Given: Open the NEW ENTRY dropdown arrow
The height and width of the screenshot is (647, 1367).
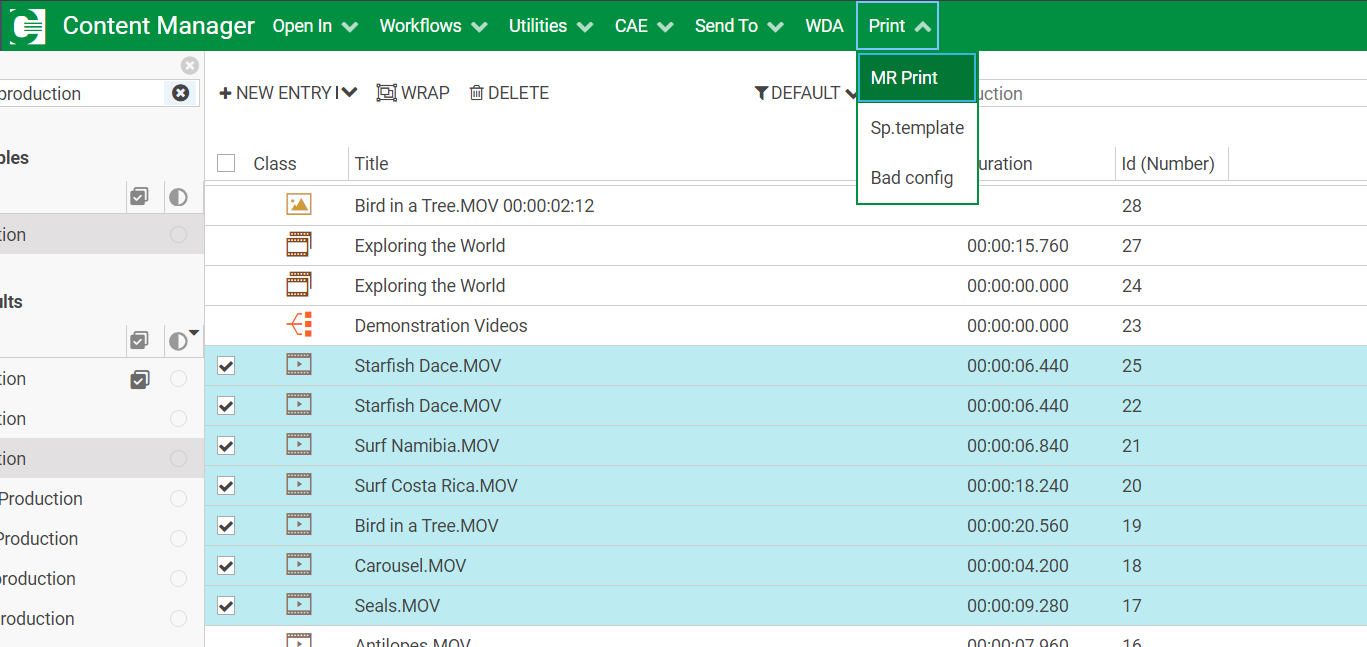Looking at the screenshot, I should tap(349, 93).
